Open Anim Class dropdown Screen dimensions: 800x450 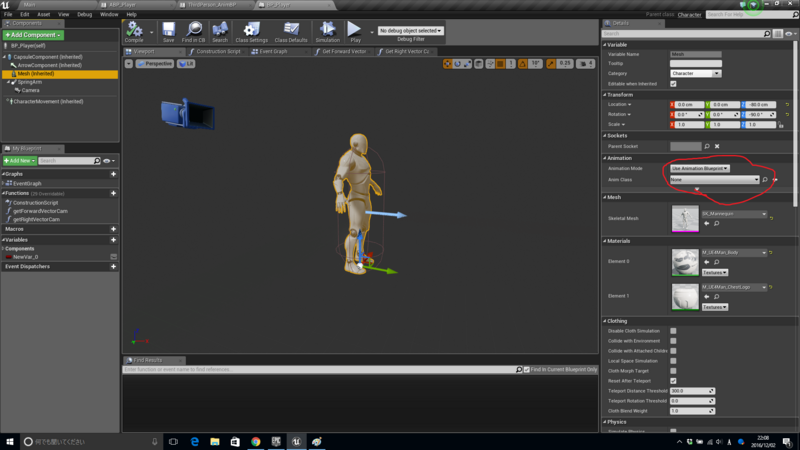click(714, 180)
